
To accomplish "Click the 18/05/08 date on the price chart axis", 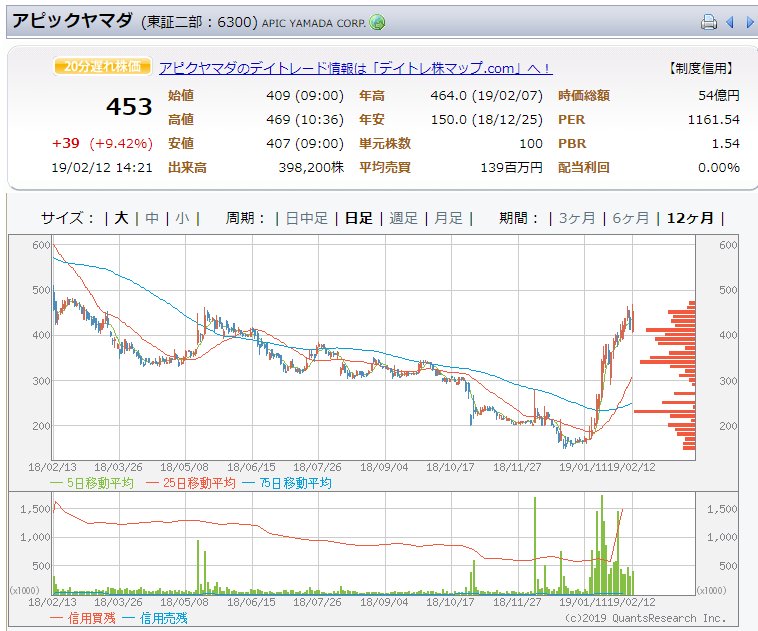I will coord(184,467).
